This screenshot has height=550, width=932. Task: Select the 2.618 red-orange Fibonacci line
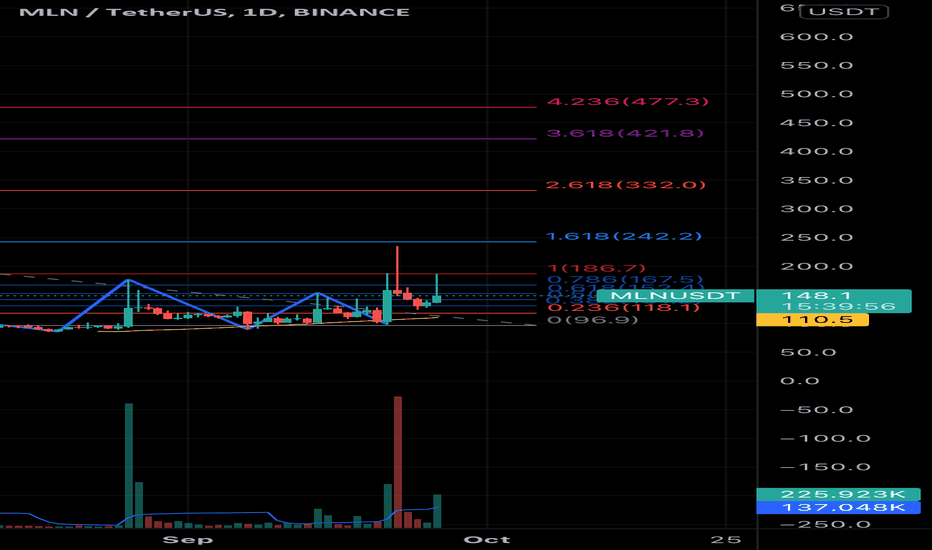tap(267, 190)
